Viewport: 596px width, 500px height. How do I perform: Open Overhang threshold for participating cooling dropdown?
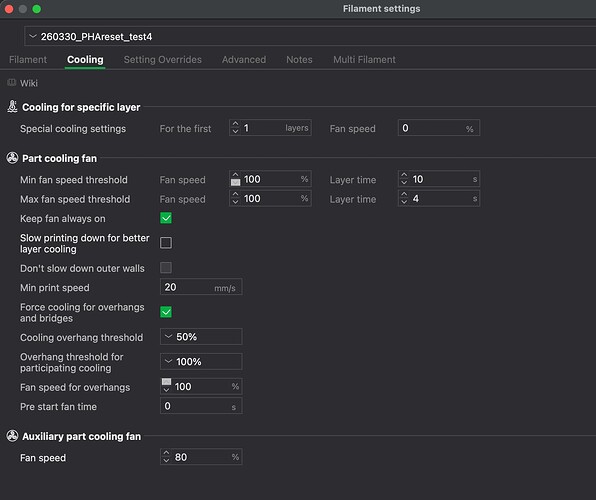pos(201,361)
